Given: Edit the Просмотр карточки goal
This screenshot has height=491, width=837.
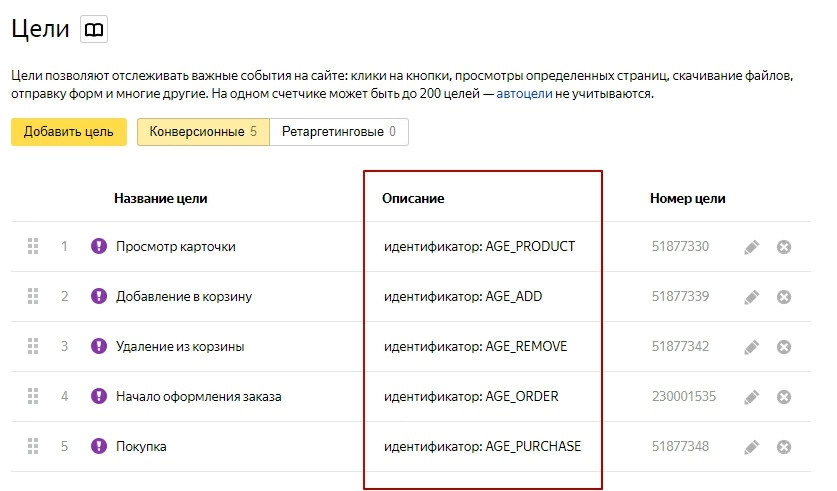Looking at the screenshot, I should coord(752,246).
